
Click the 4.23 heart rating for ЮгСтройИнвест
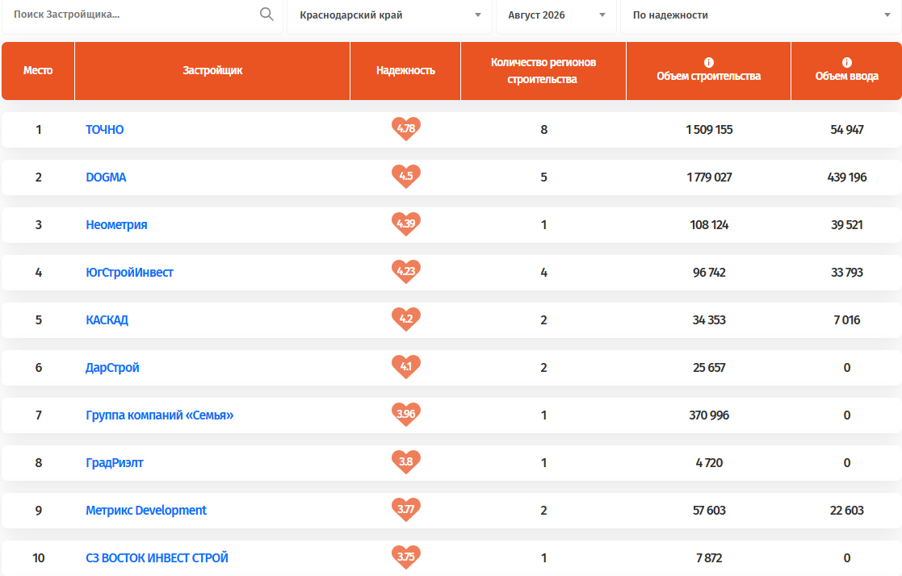click(406, 272)
